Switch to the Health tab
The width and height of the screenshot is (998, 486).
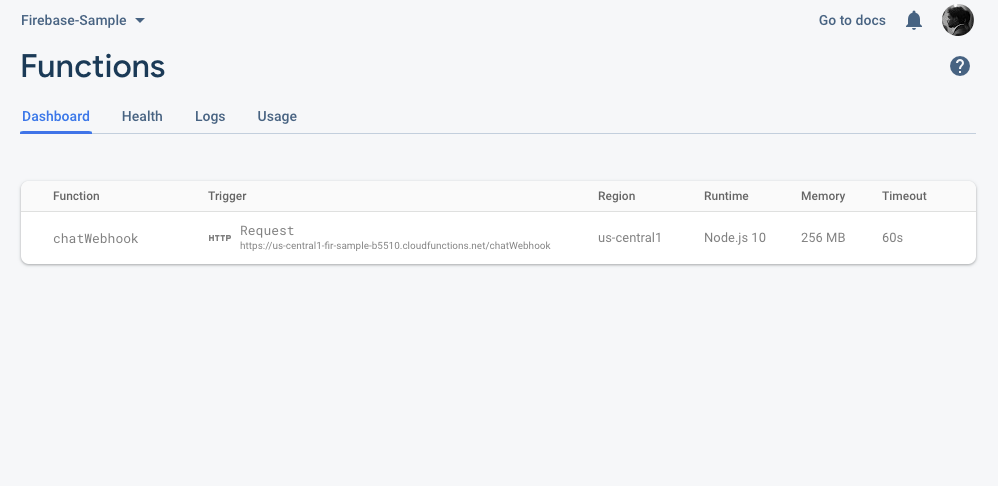(x=142, y=116)
